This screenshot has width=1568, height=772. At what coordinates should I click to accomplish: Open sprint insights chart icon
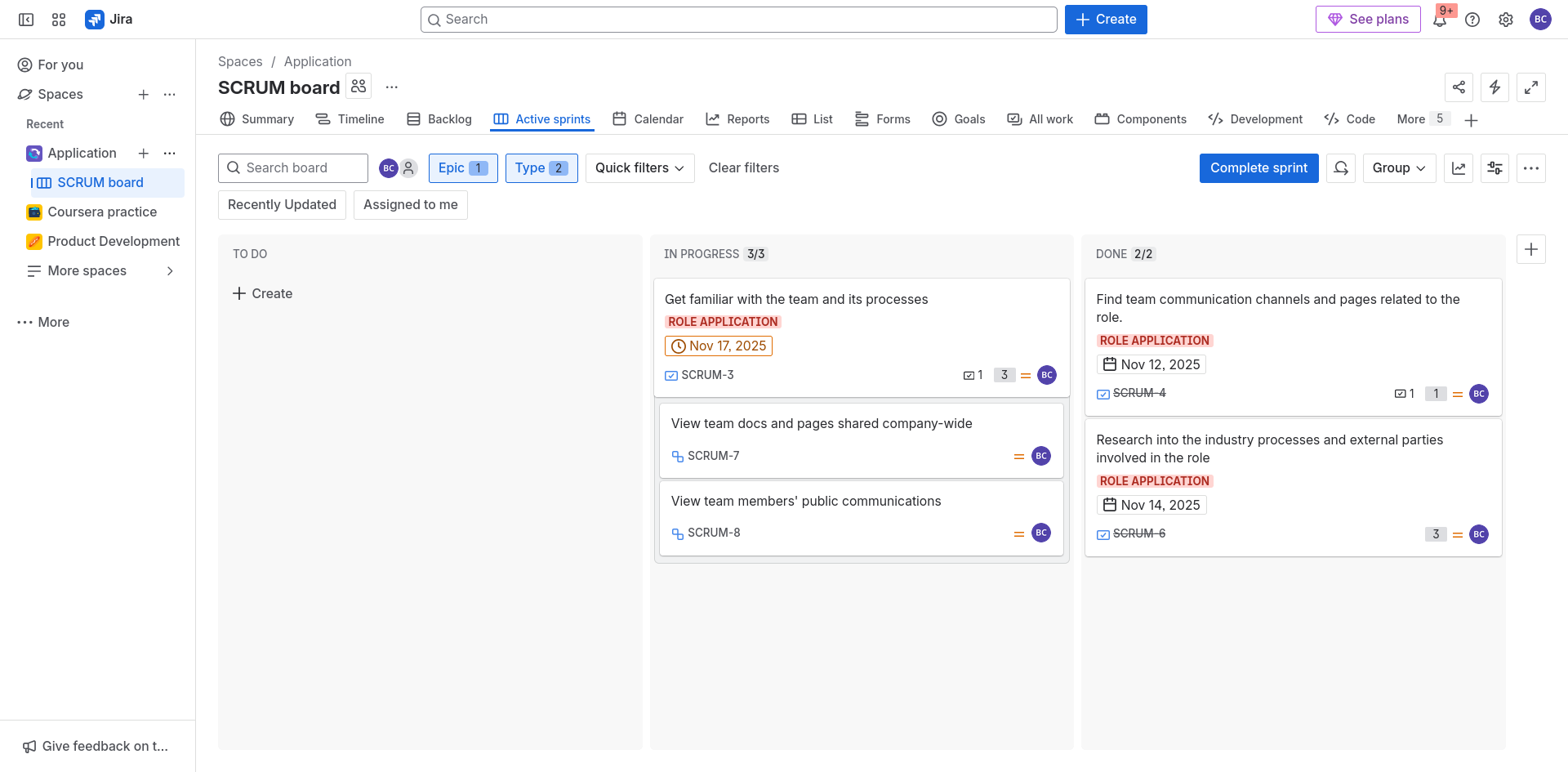point(1459,168)
